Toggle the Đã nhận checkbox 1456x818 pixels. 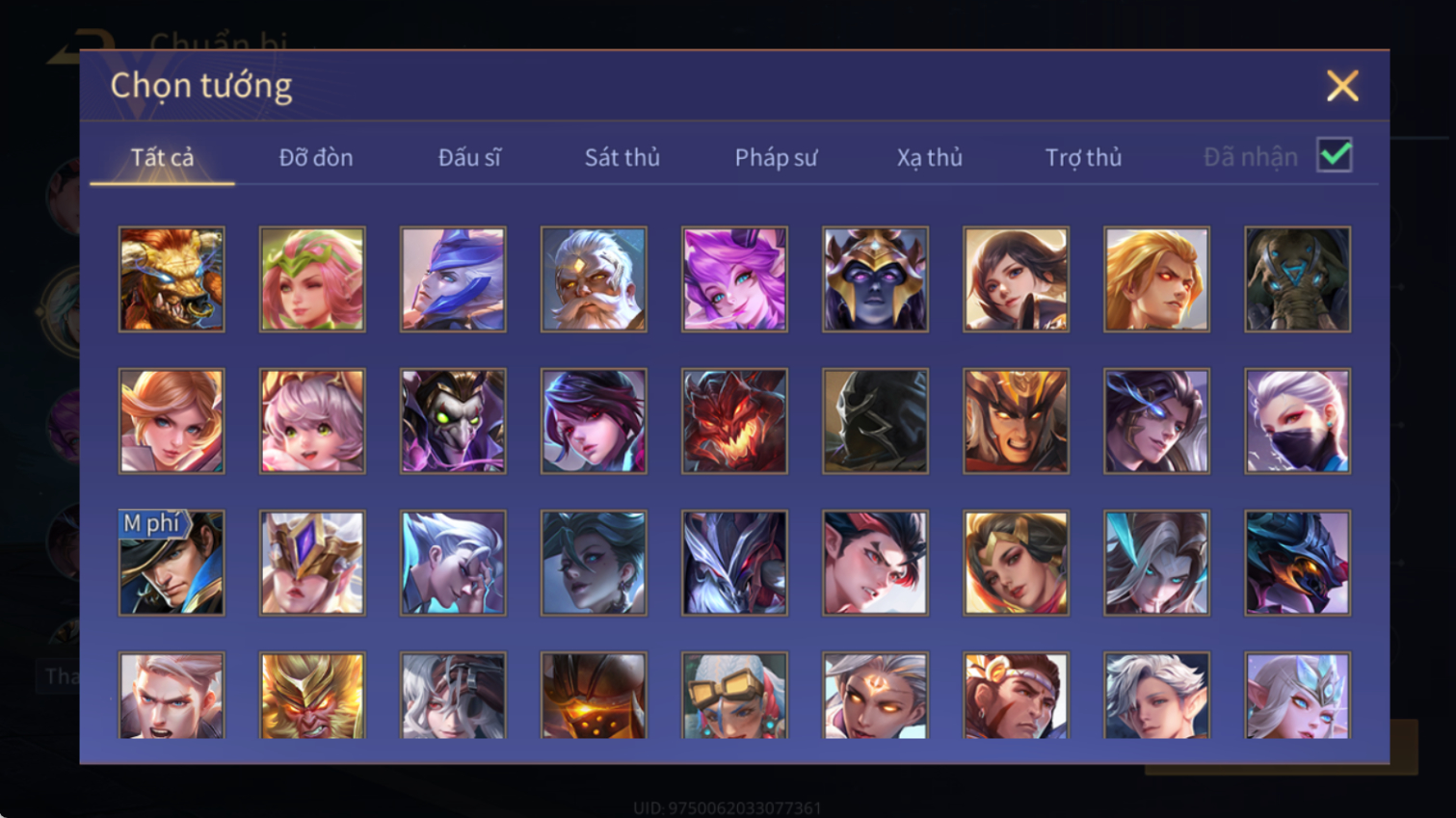pyautogui.click(x=1335, y=155)
